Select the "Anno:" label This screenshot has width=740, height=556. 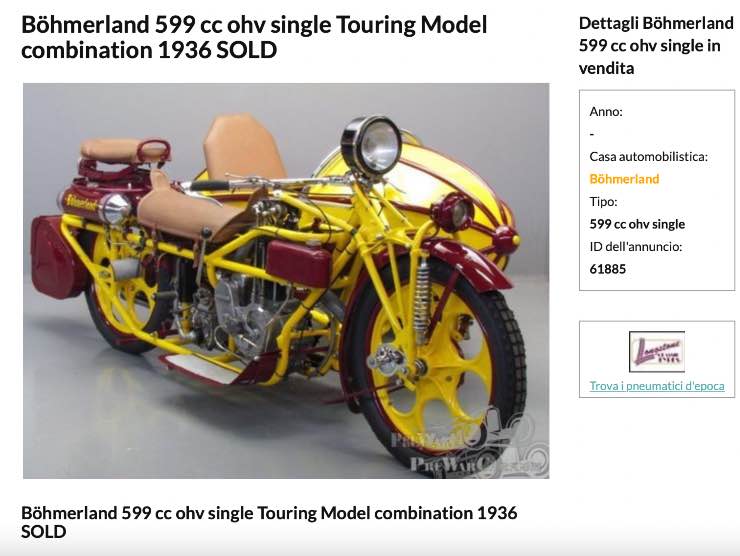[606, 111]
